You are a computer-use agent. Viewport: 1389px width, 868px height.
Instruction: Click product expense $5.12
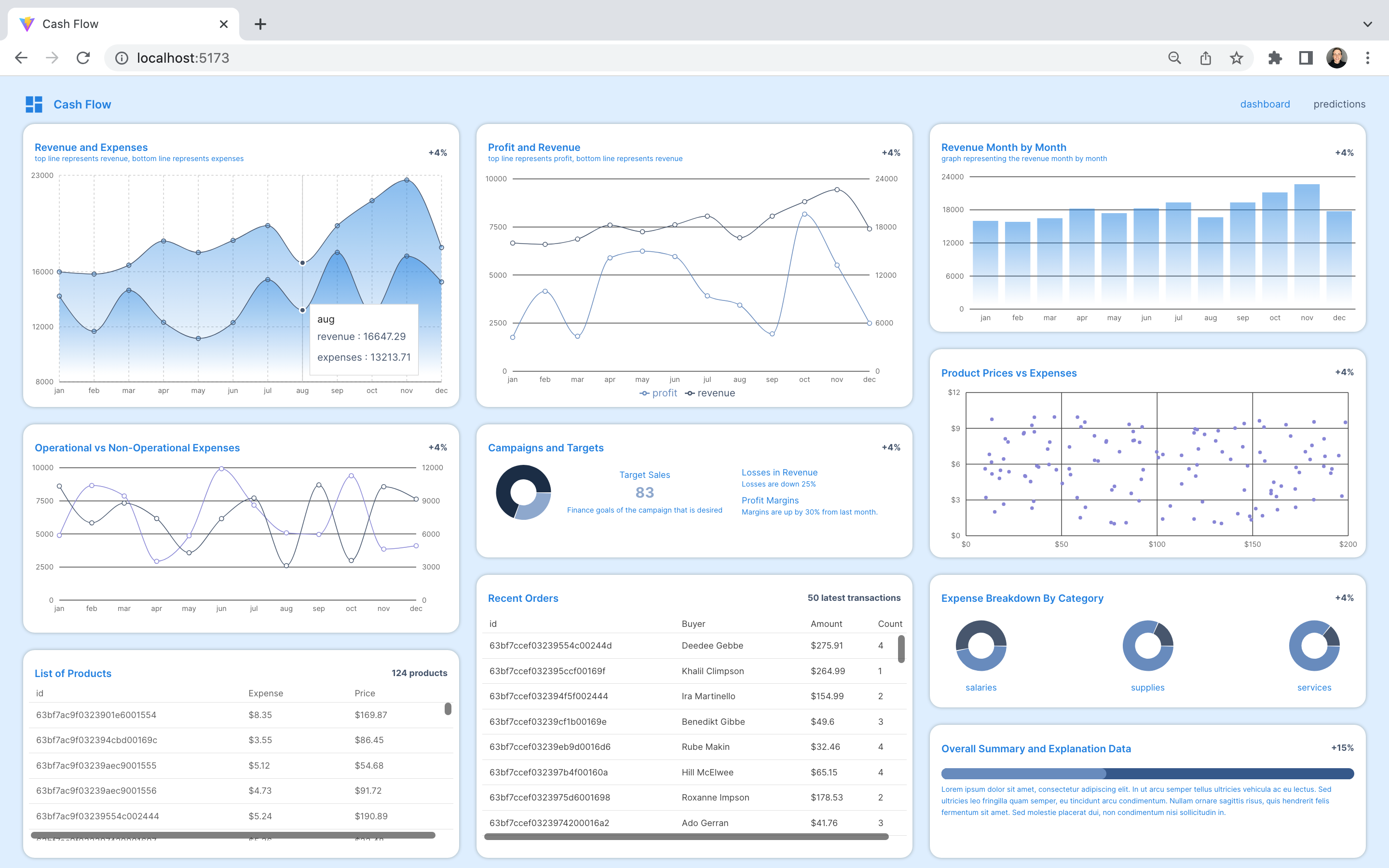(x=259, y=765)
